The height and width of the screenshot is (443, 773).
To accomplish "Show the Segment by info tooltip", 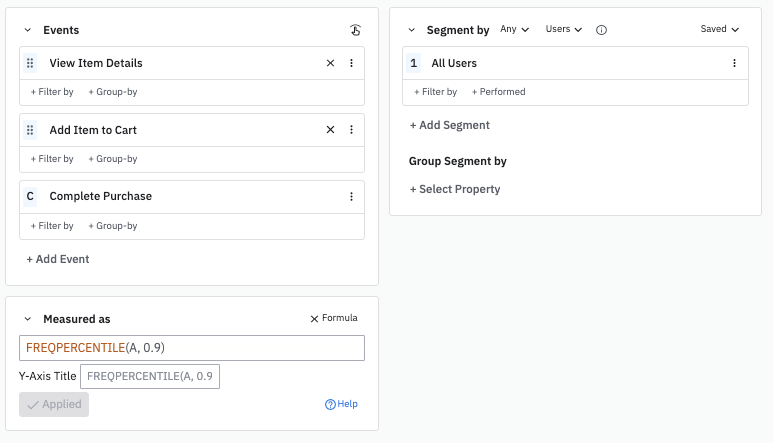I will pos(601,30).
